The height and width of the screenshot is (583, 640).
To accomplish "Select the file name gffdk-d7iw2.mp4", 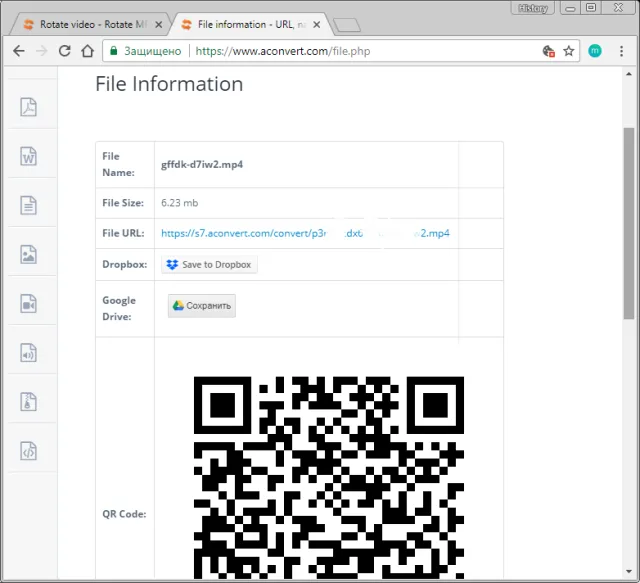I will coord(202,165).
